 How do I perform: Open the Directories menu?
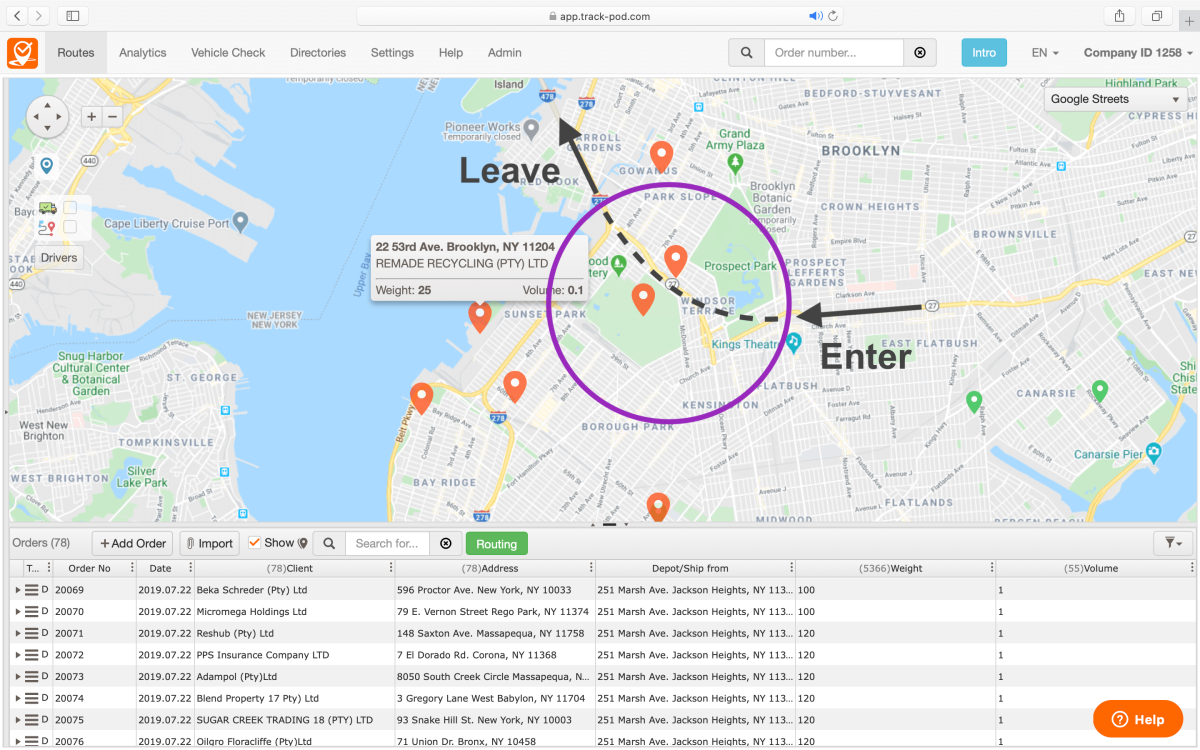tap(318, 53)
